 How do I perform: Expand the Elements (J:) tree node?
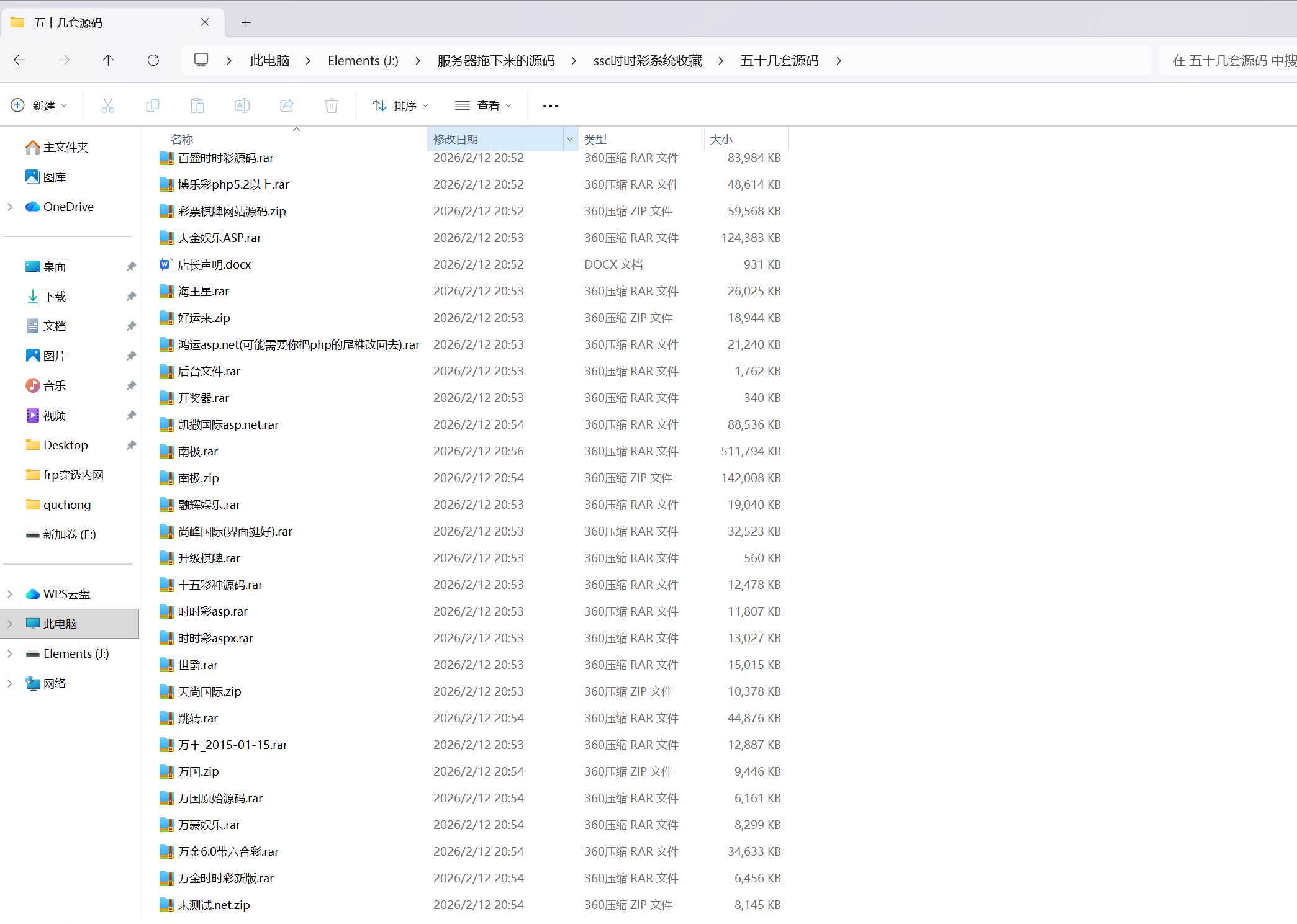(10, 653)
